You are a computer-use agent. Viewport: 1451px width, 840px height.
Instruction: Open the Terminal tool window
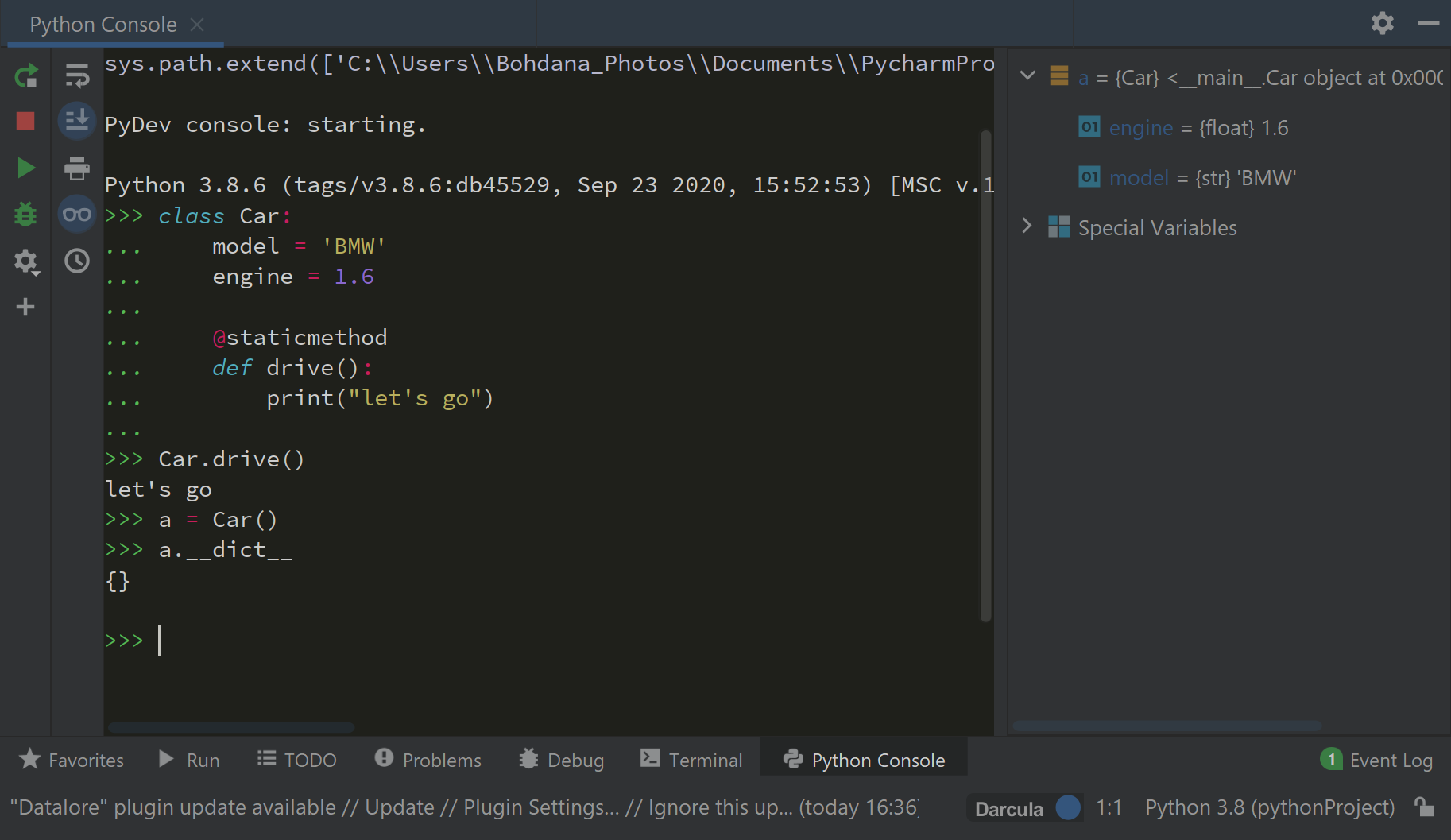[x=691, y=760]
